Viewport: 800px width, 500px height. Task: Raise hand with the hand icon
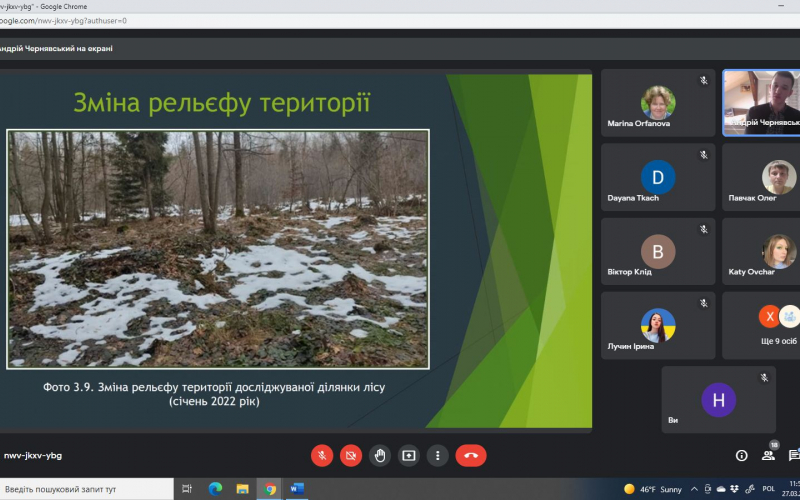click(x=380, y=456)
